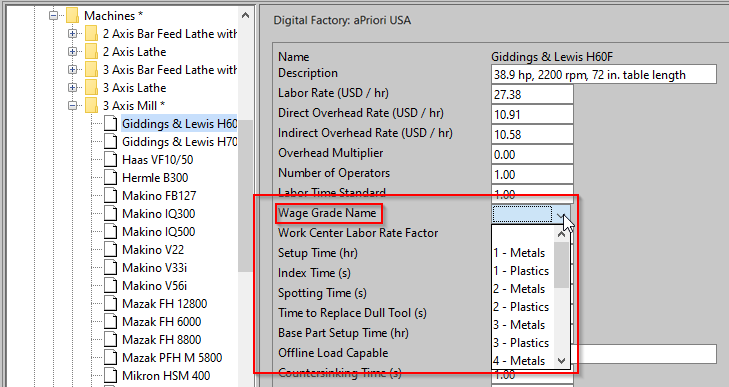Click the 2 Axis Lathe folder icon
Viewport: 729px width, 387px height.
point(91,52)
